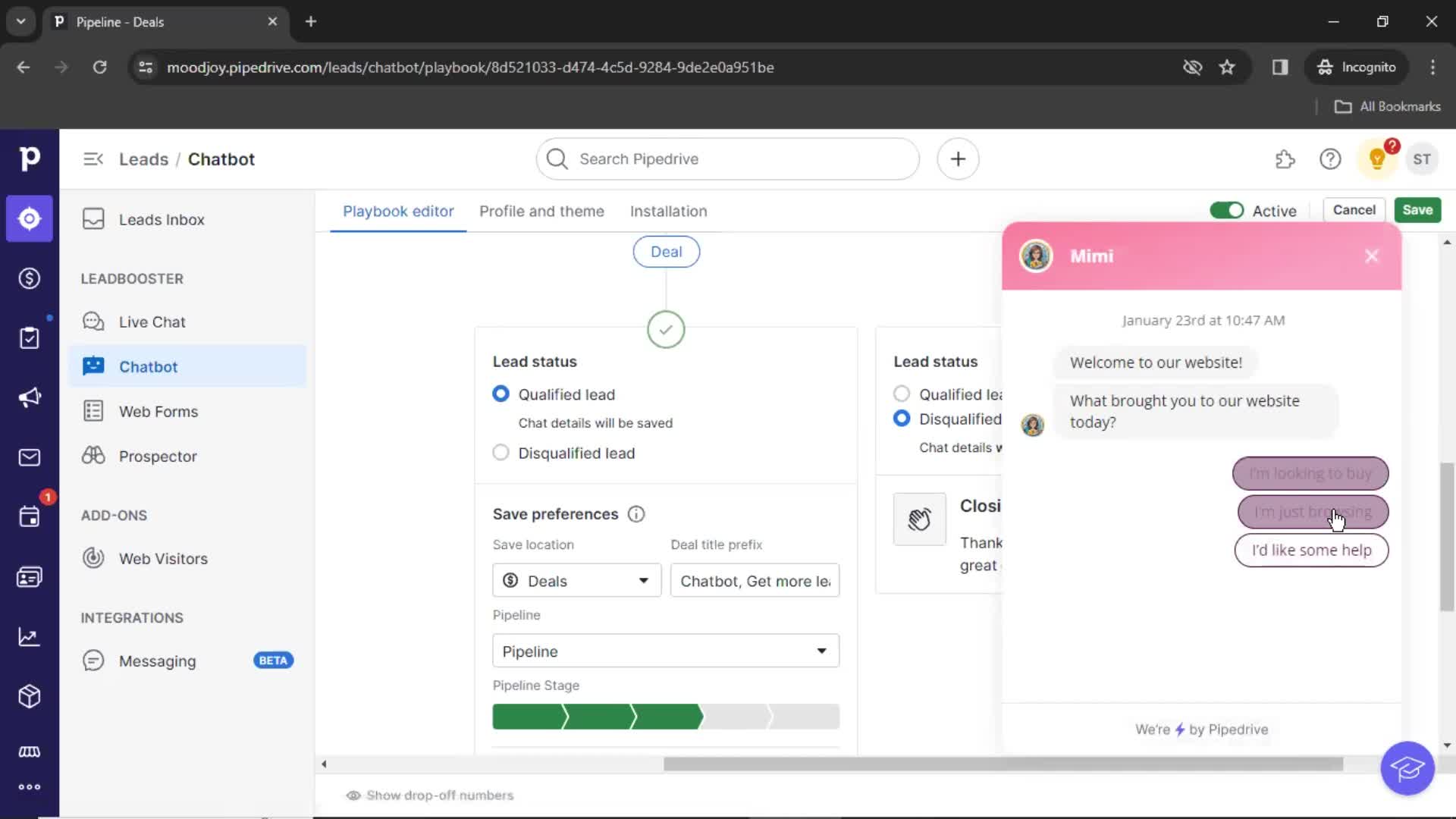The image size is (1456, 819).
Task: Choose I'm looking to buy reply
Action: (x=1310, y=473)
